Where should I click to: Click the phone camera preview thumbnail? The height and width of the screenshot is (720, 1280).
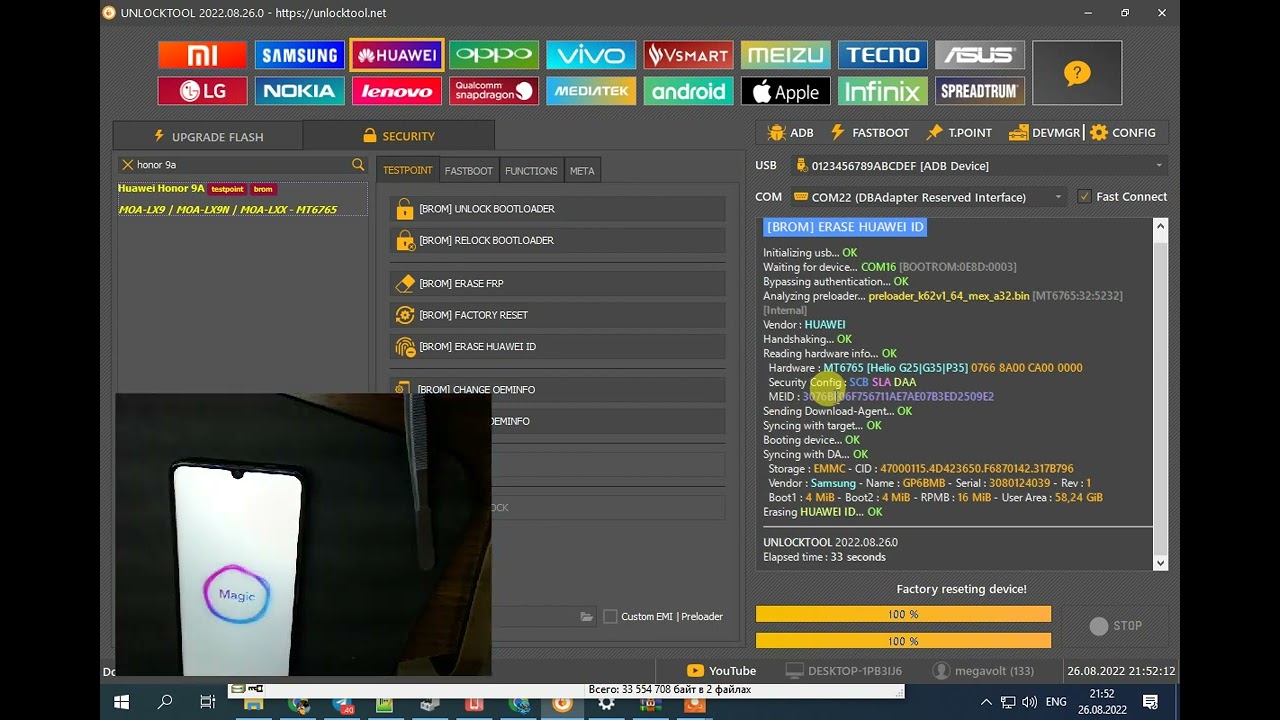pyautogui.click(x=303, y=534)
